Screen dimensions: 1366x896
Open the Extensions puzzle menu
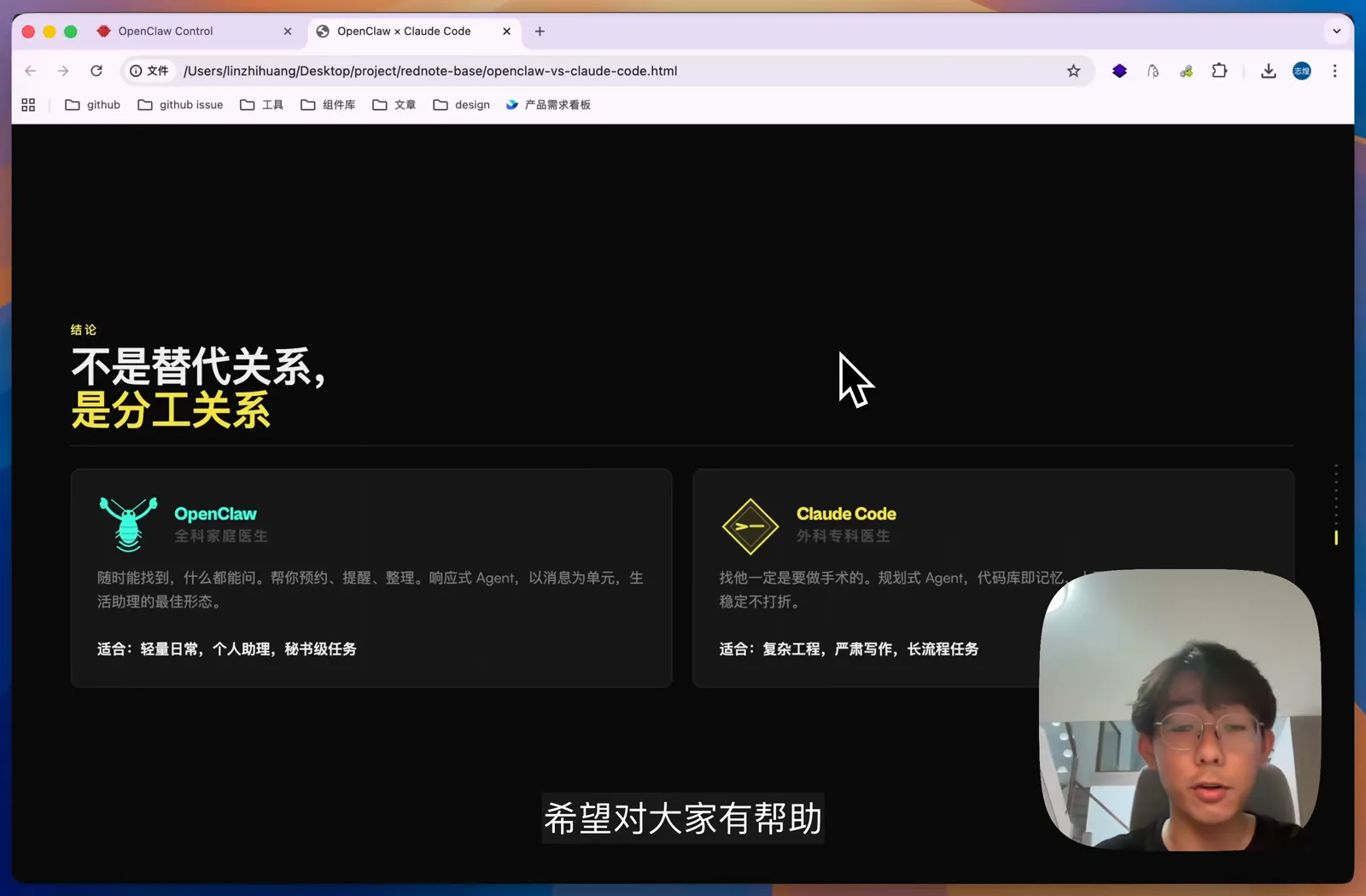point(1219,71)
